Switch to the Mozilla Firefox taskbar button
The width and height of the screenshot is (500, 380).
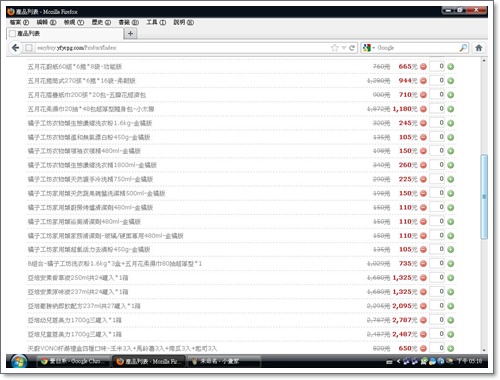(150, 361)
